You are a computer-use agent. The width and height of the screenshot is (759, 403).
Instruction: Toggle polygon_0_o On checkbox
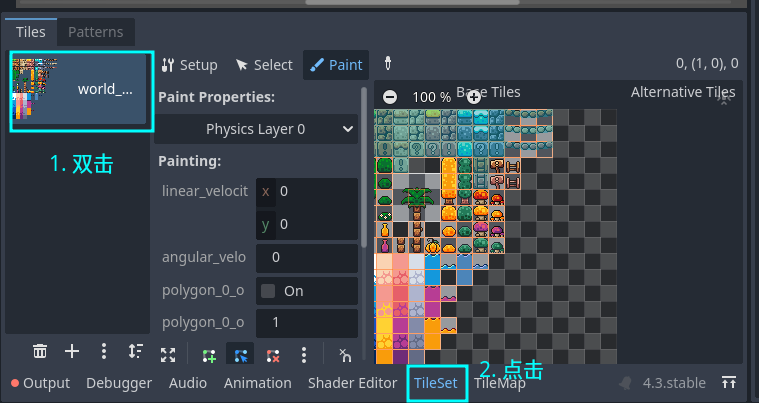tap(268, 291)
